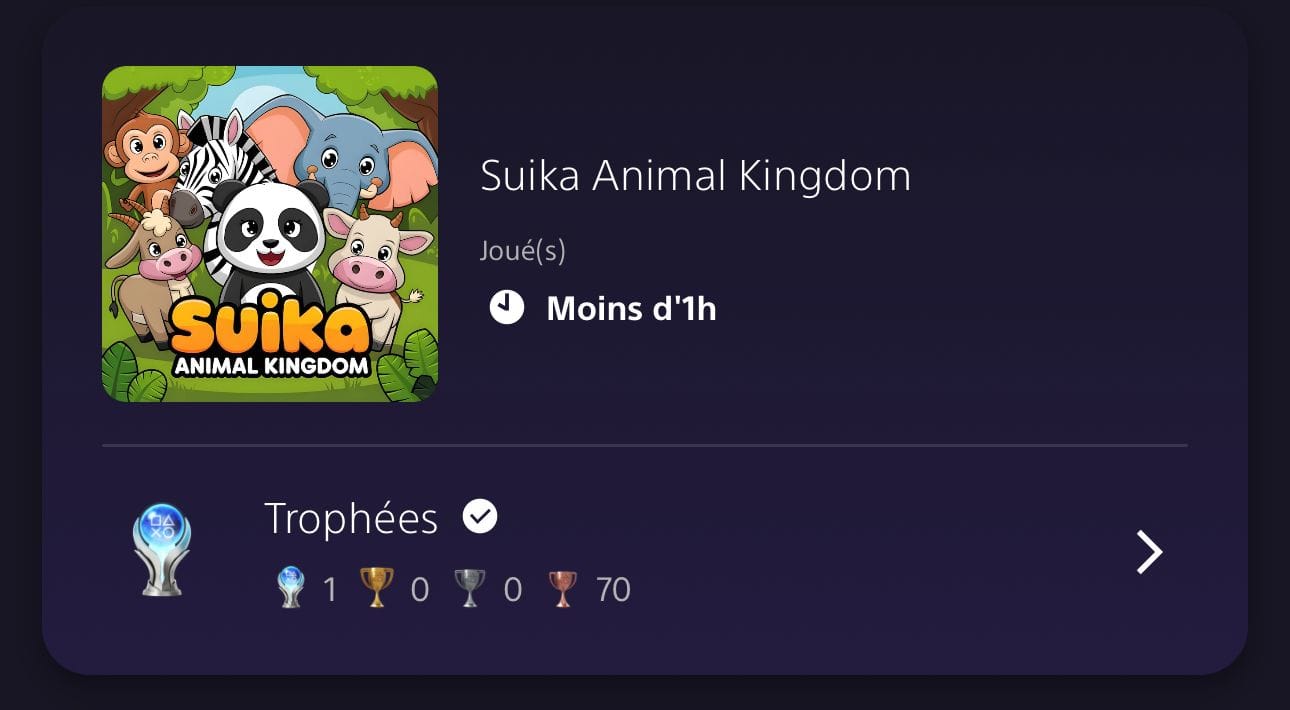Image resolution: width=1290 pixels, height=710 pixels.
Task: Select the silver trophy counter icon
Action: [469, 589]
